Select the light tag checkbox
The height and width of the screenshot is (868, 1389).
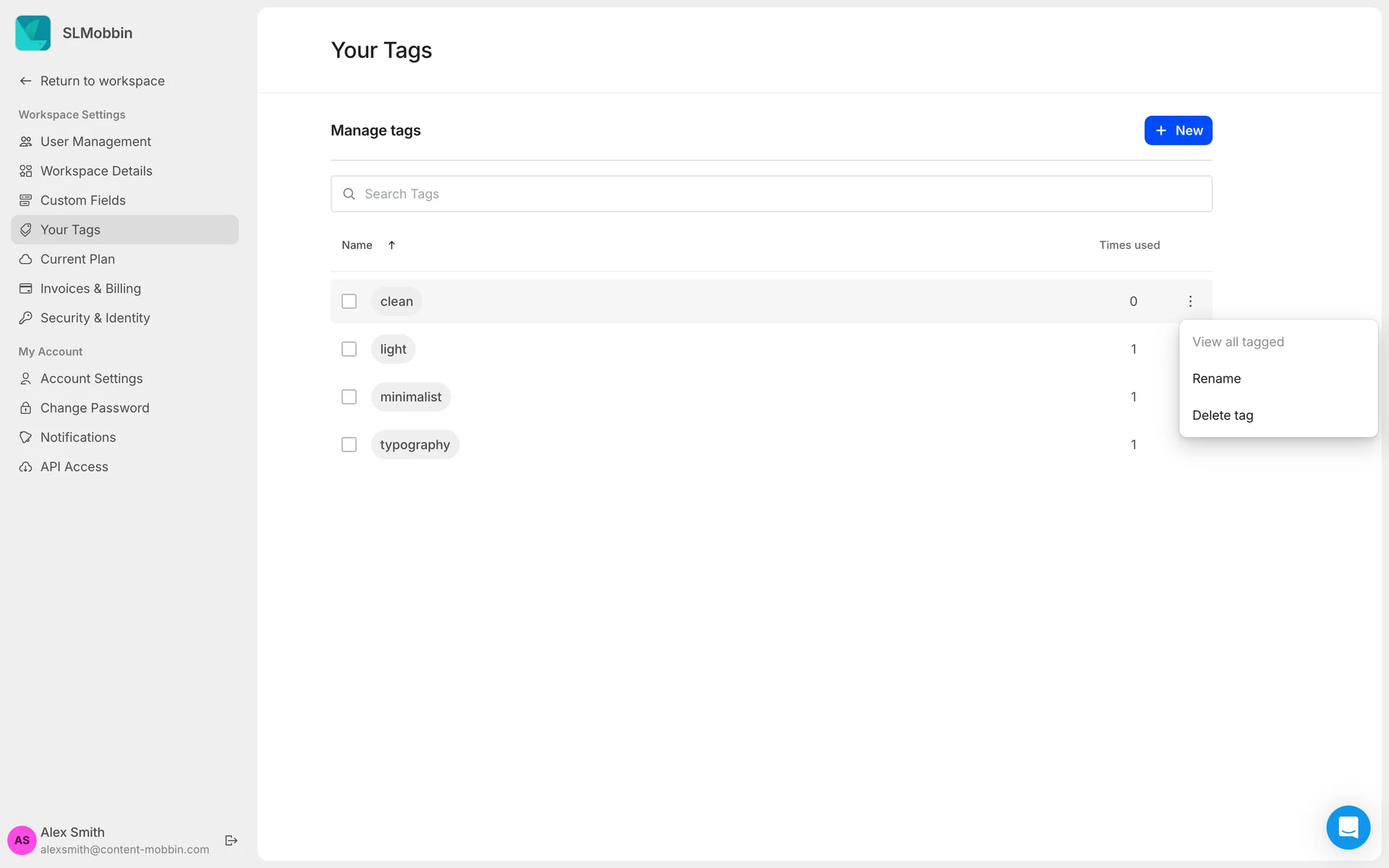point(349,349)
